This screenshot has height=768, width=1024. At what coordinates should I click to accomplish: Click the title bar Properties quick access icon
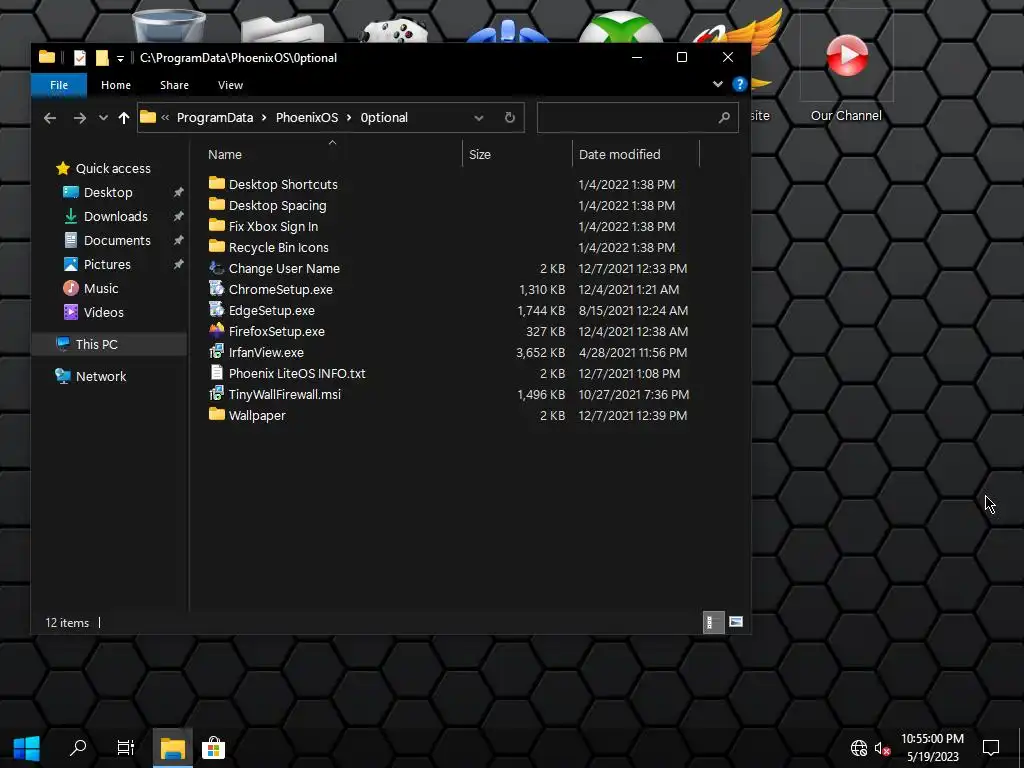coord(80,58)
